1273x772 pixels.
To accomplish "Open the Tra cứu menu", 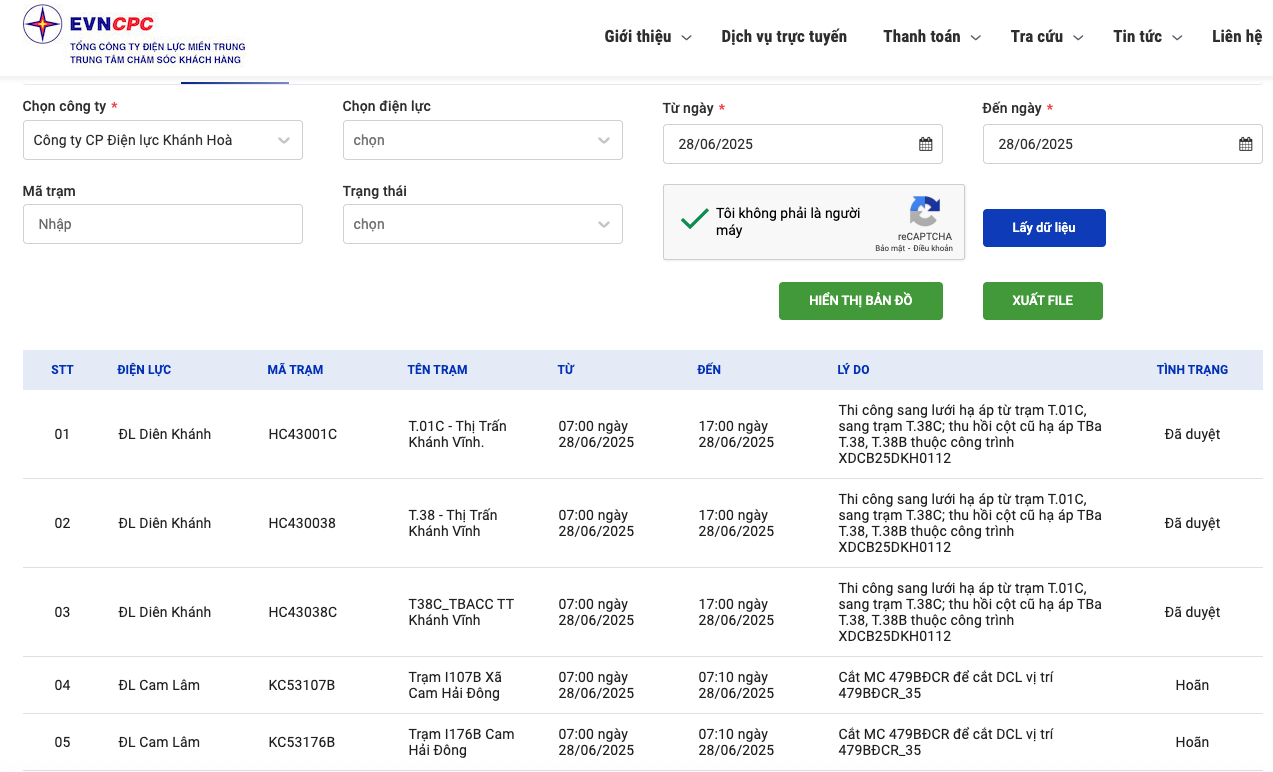I will [1046, 37].
